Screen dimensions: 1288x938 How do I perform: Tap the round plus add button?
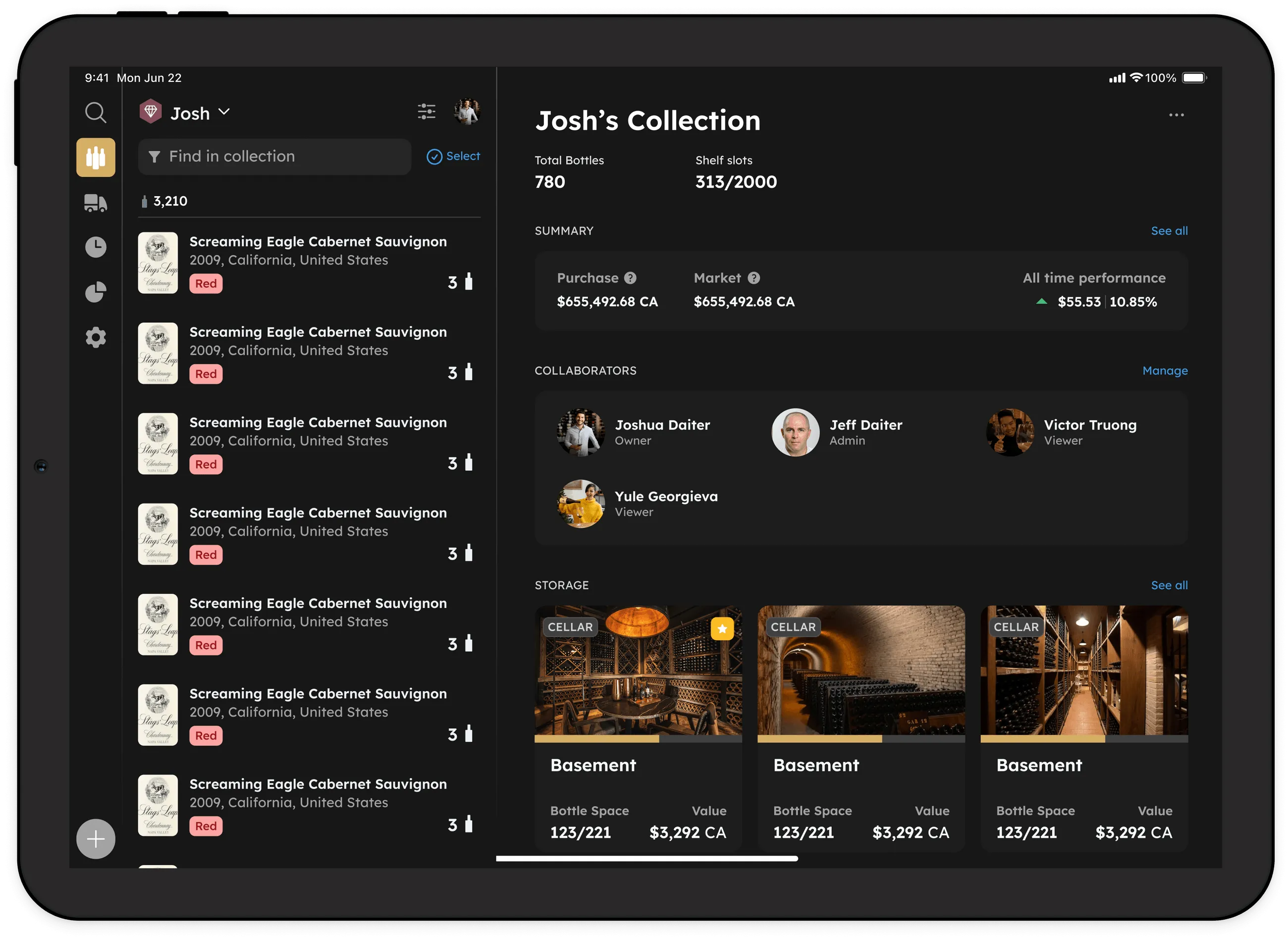click(x=96, y=838)
